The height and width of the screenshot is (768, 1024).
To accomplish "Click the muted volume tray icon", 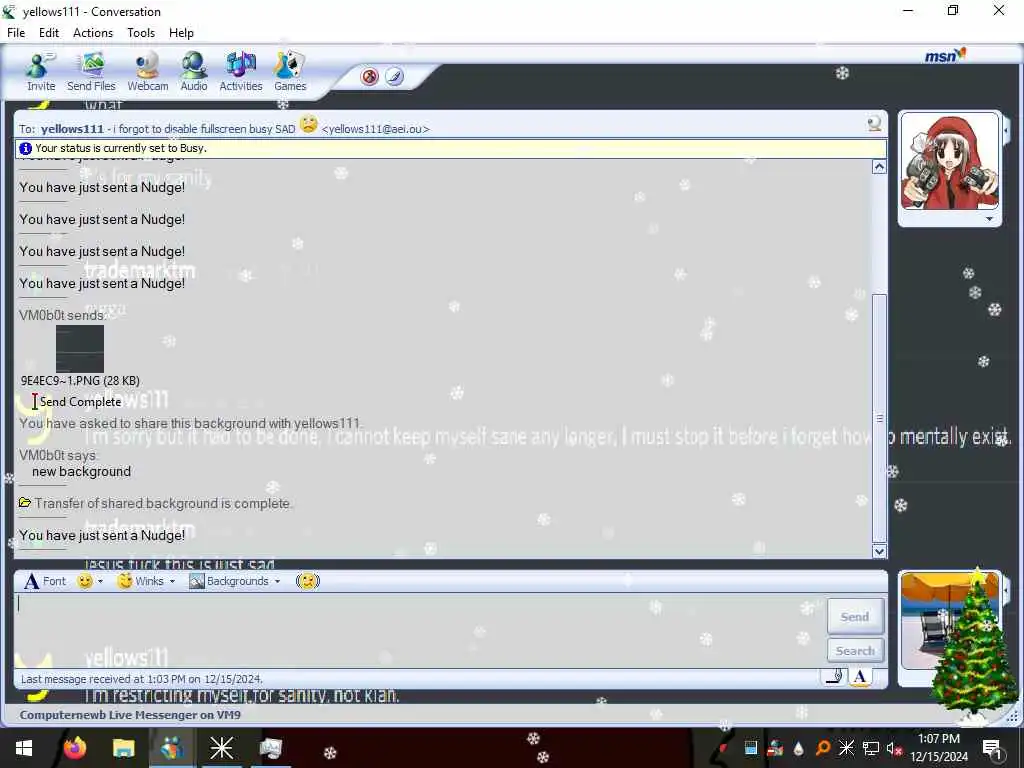I will click(x=895, y=748).
